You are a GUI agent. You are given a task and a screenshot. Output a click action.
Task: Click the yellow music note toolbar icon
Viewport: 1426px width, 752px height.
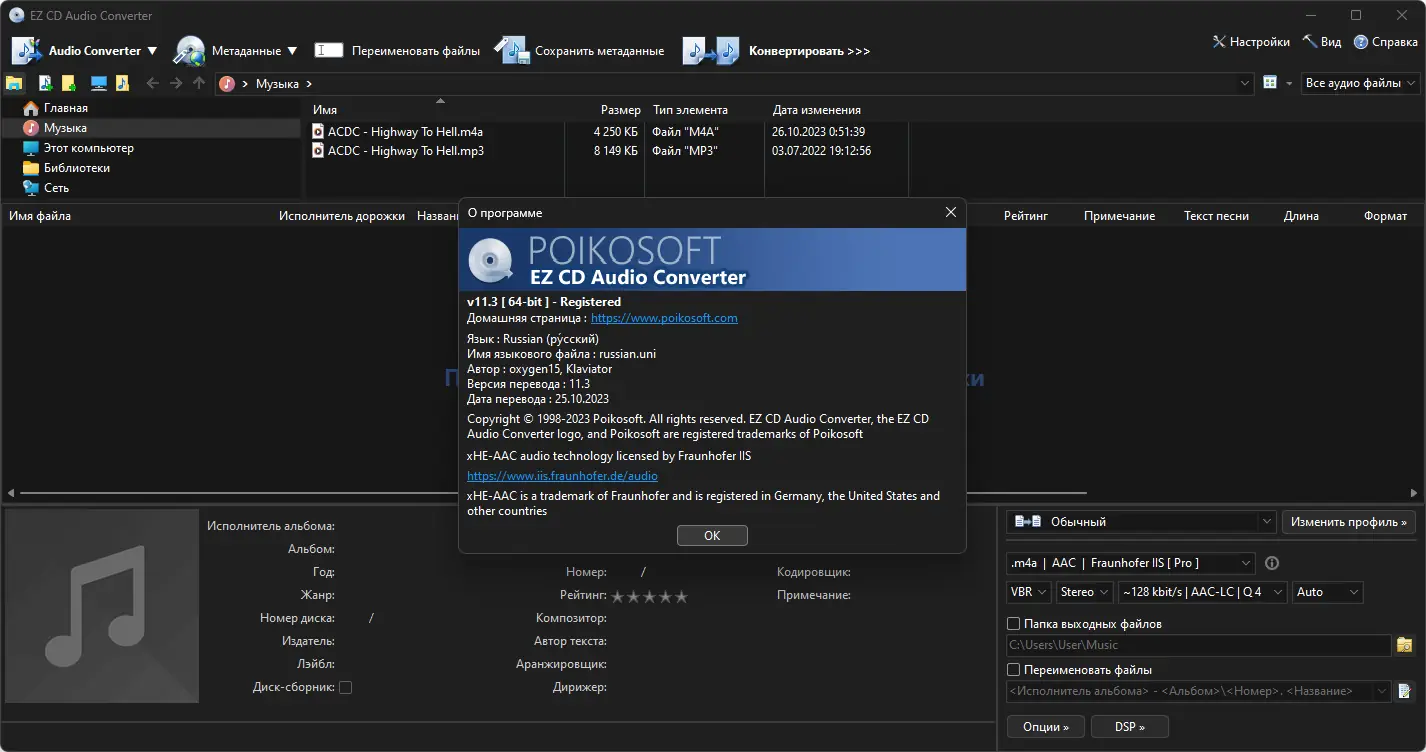click(x=122, y=83)
